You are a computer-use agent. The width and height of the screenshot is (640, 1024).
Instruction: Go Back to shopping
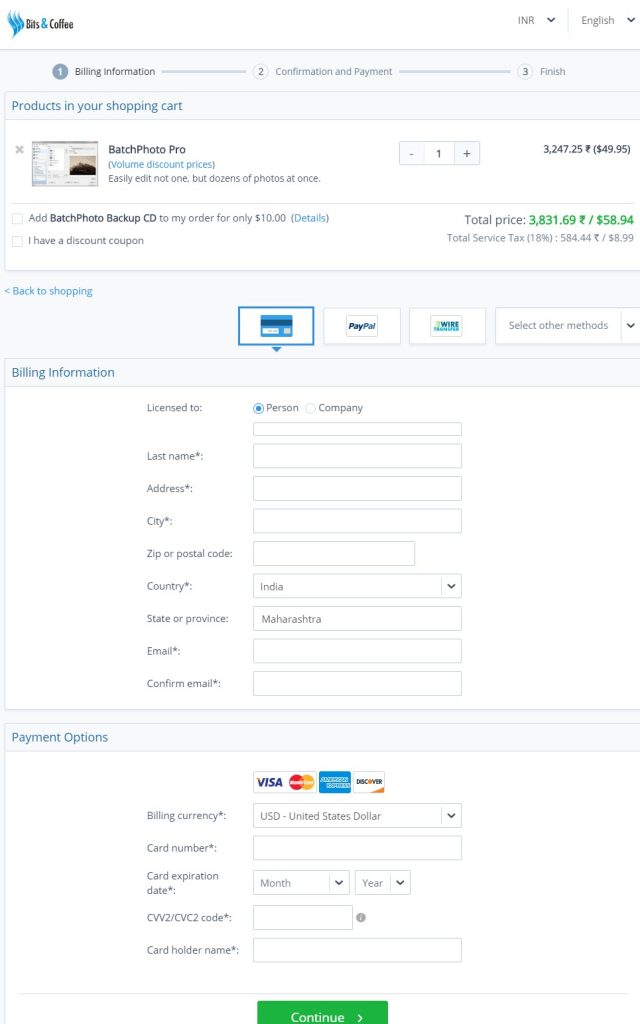point(48,291)
